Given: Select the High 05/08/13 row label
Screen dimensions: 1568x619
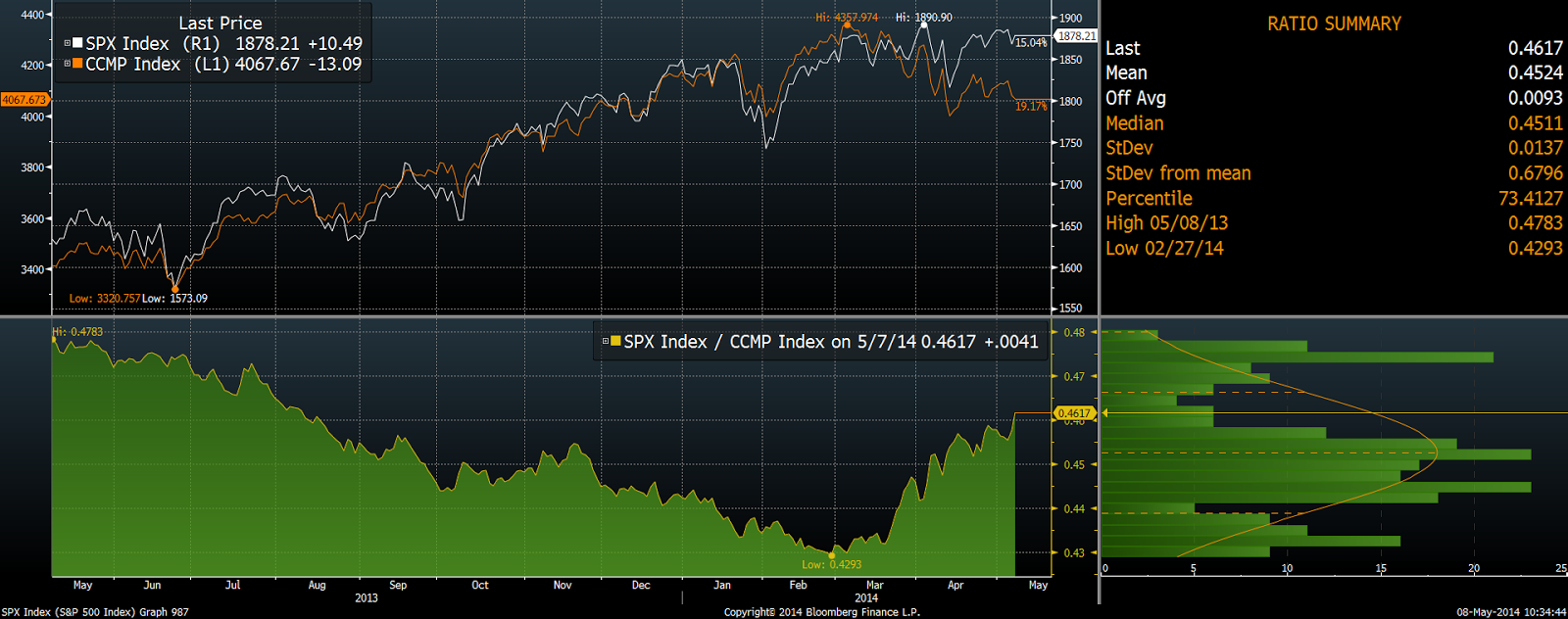Looking at the screenshot, I should [1166, 223].
